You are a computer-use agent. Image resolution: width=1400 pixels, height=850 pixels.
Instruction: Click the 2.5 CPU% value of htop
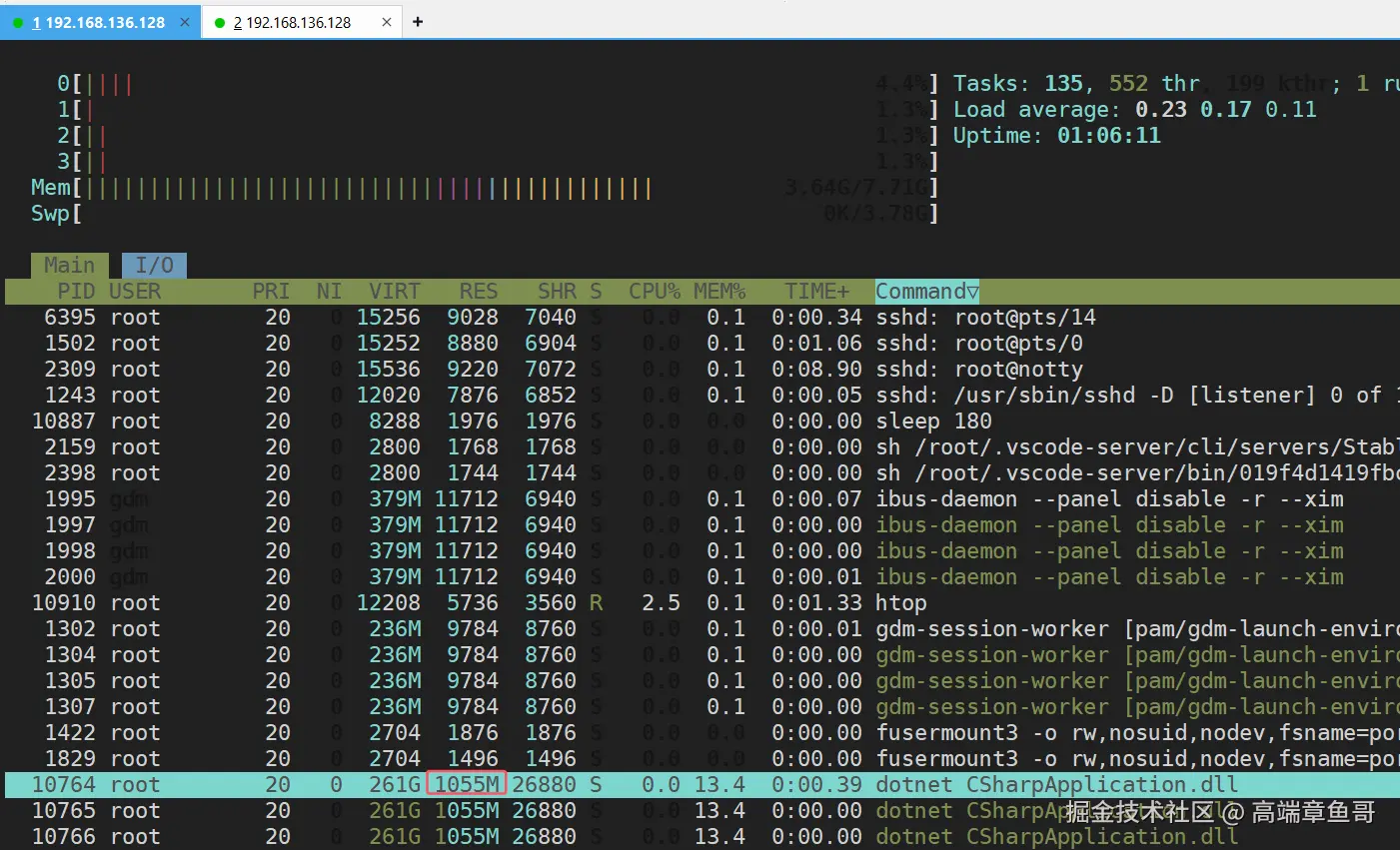[661, 603]
